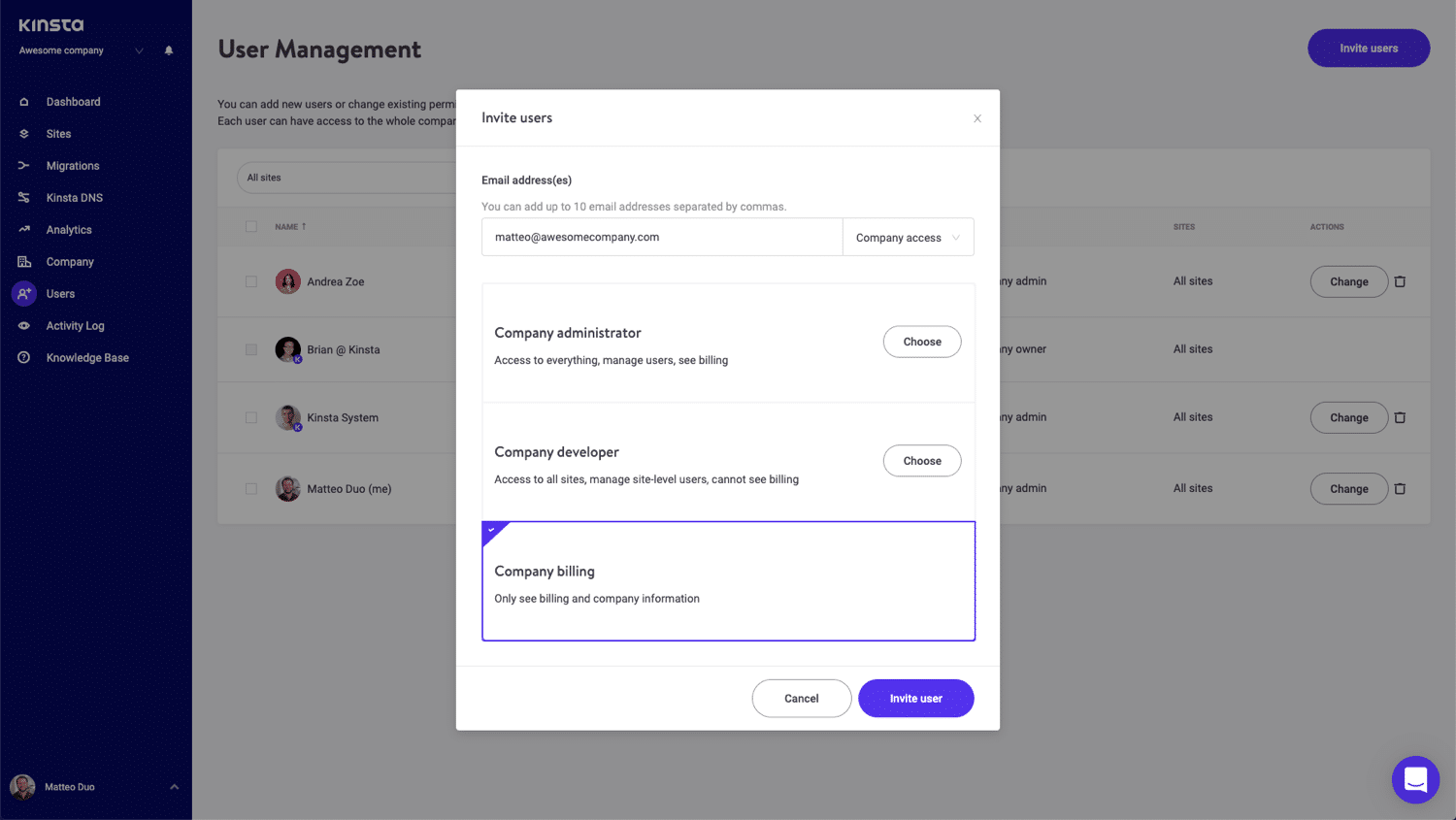1456x820 pixels.
Task: Expand the Awesome company switcher
Action: click(139, 50)
